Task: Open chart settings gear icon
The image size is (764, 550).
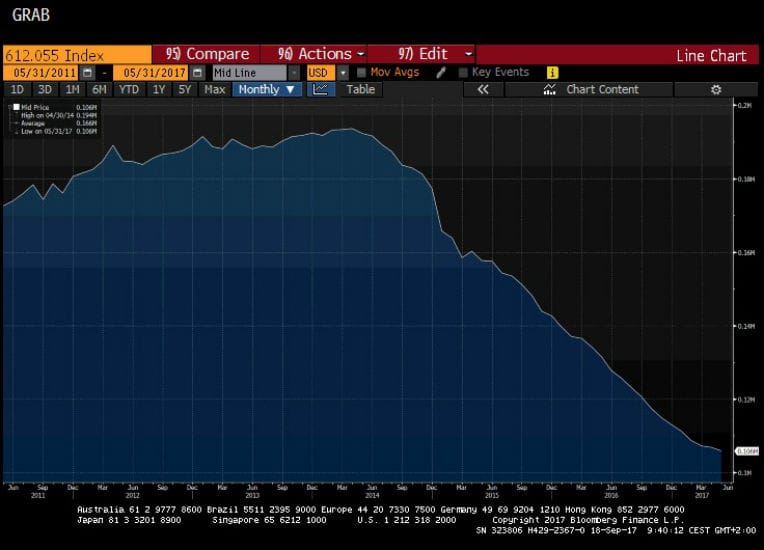Action: tap(715, 90)
